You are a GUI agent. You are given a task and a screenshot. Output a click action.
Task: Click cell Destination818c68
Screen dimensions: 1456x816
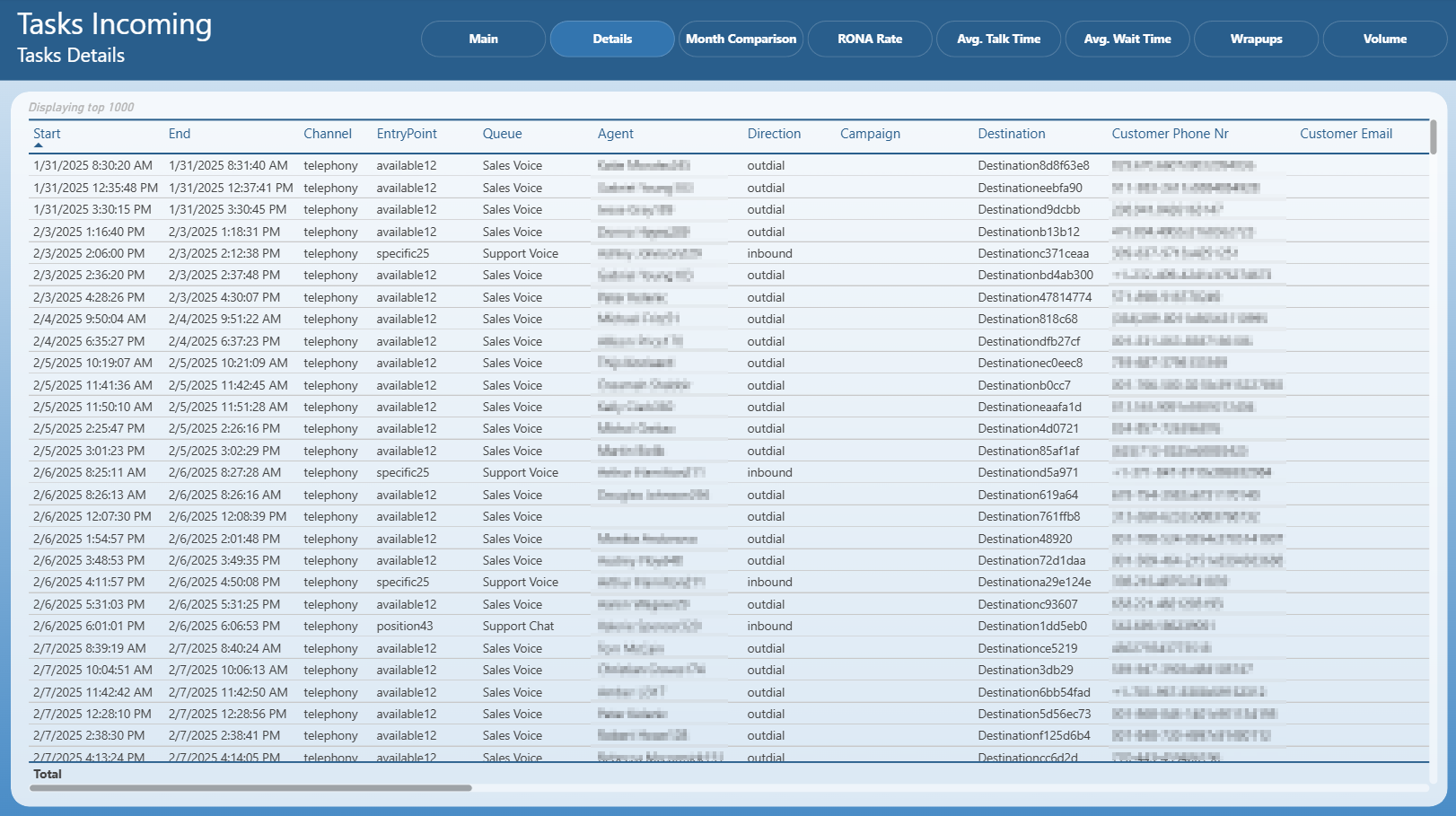(1027, 320)
